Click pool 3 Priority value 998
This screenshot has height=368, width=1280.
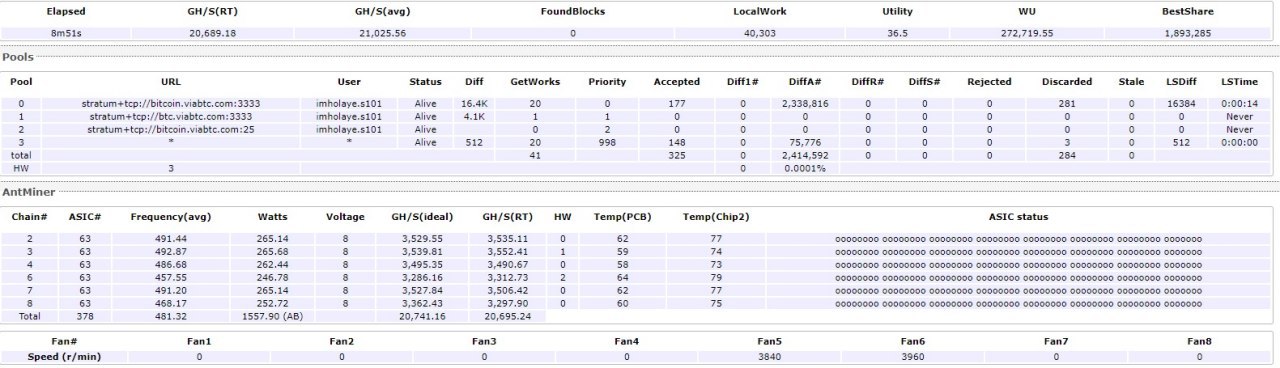(x=606, y=142)
